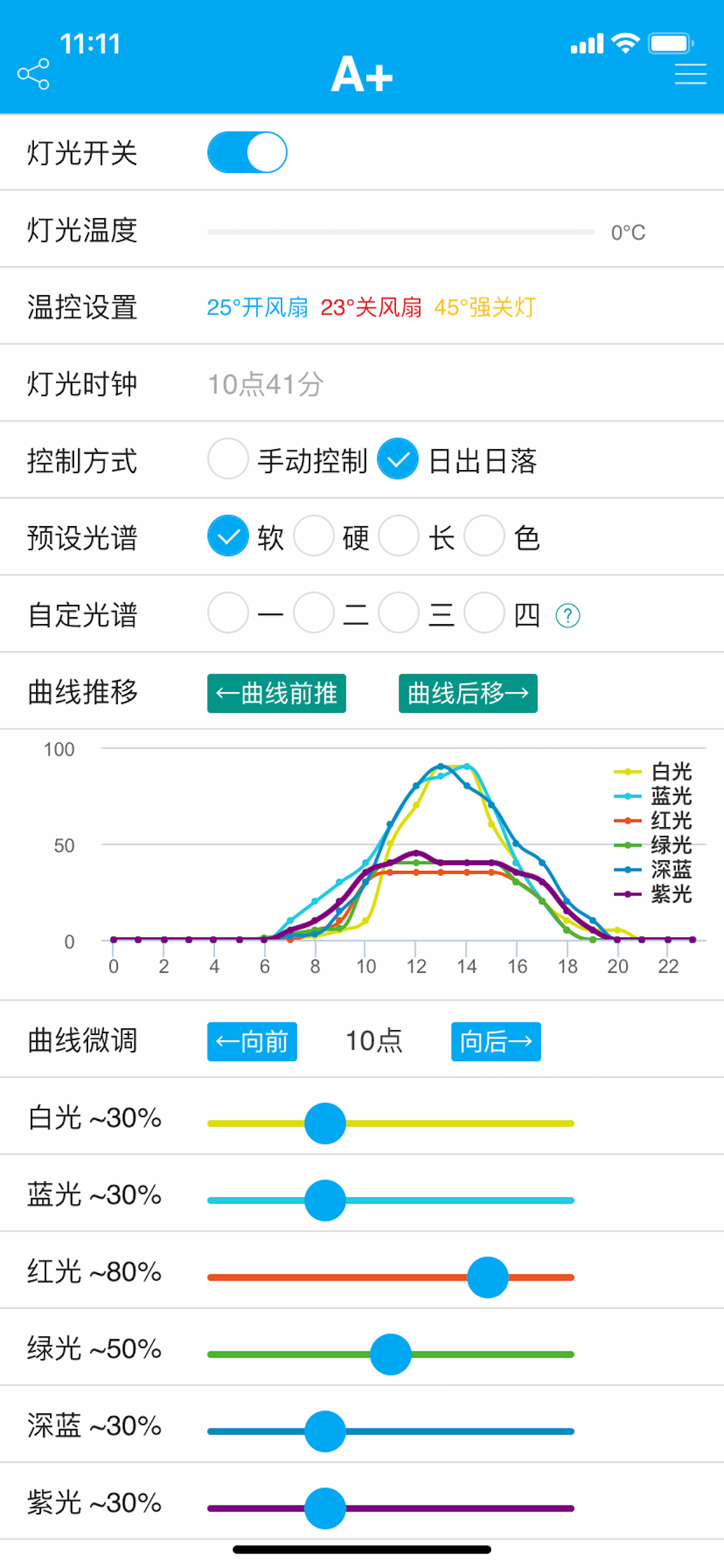Click the 灯光温度 temperature progress bar
This screenshot has height=1568, width=724.
pos(400,232)
